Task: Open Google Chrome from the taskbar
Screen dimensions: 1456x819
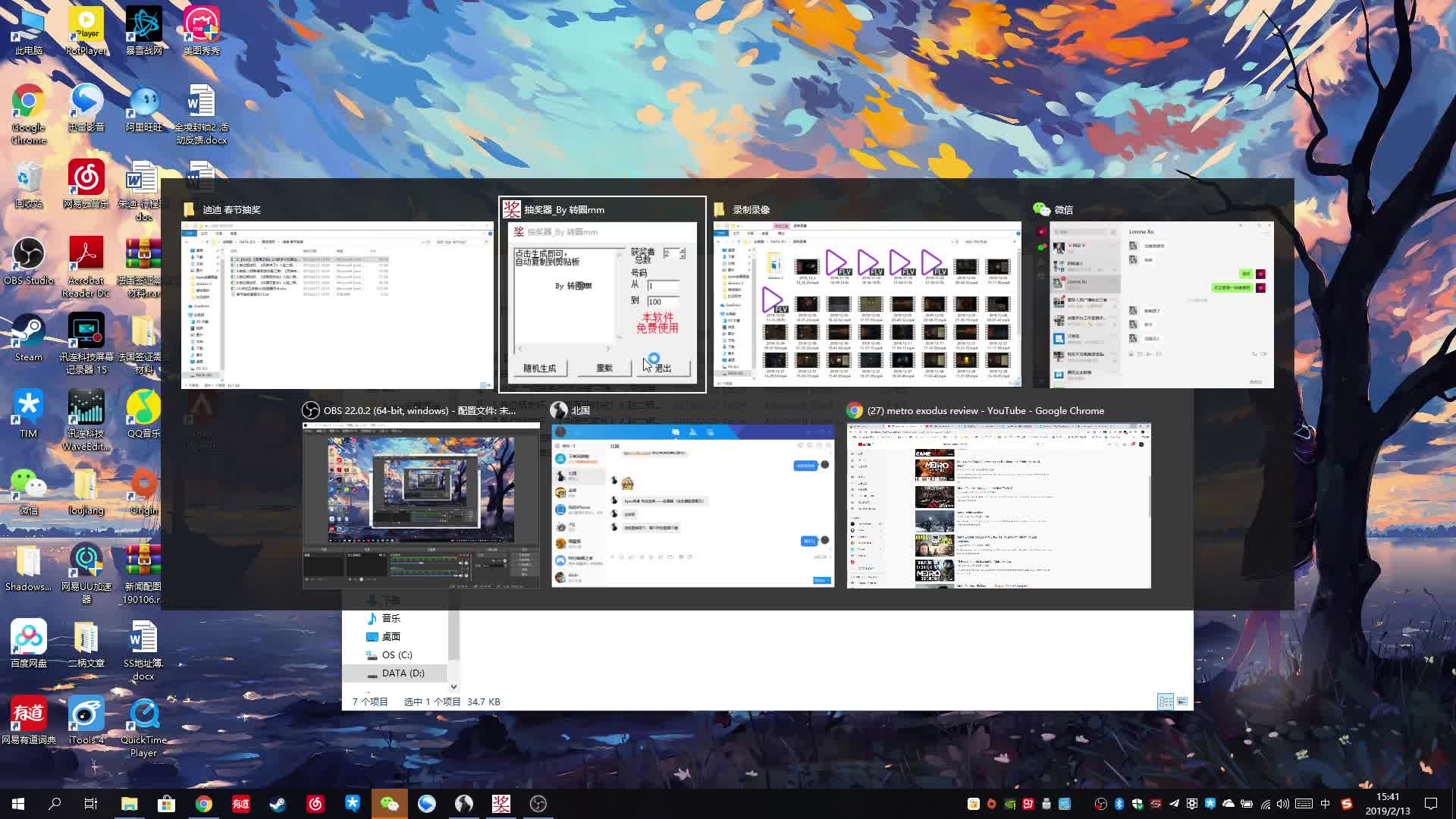Action: click(x=203, y=804)
